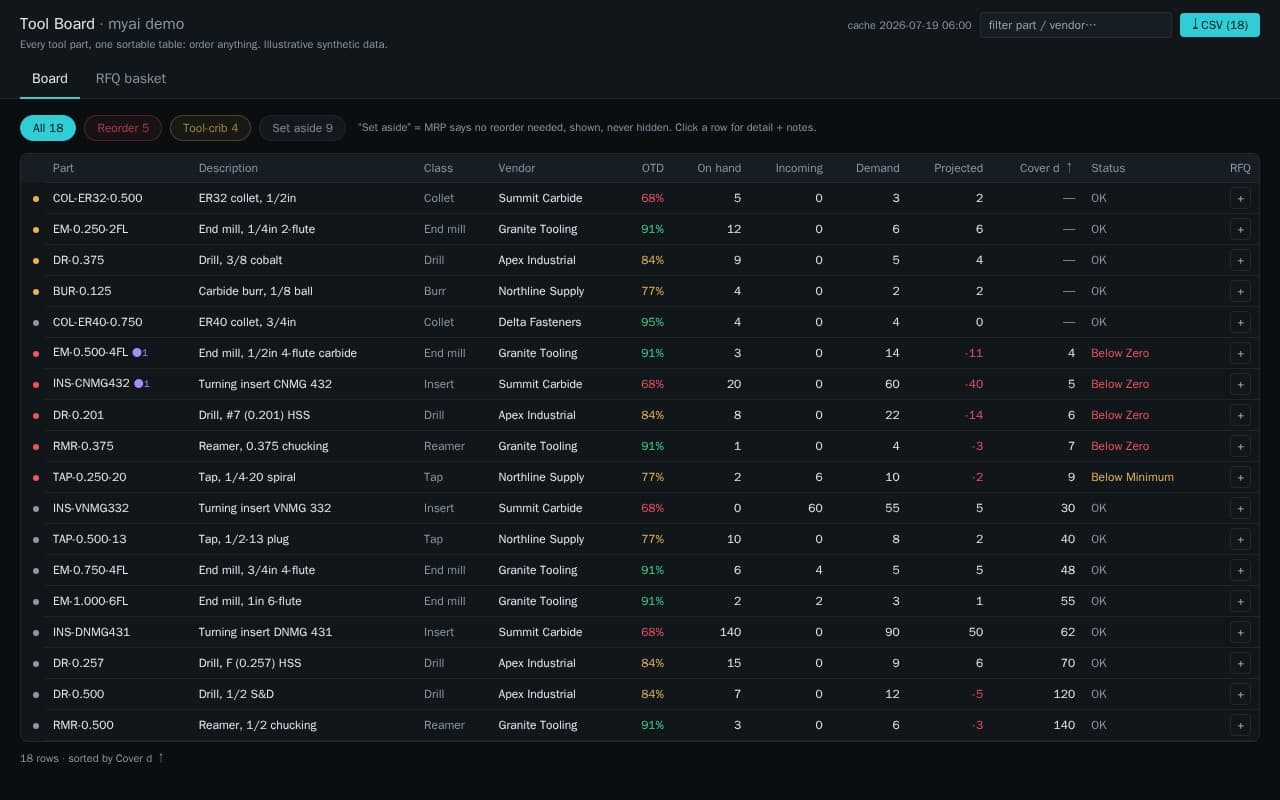Click the plus icon in the DR-0.257 row

click(1240, 663)
